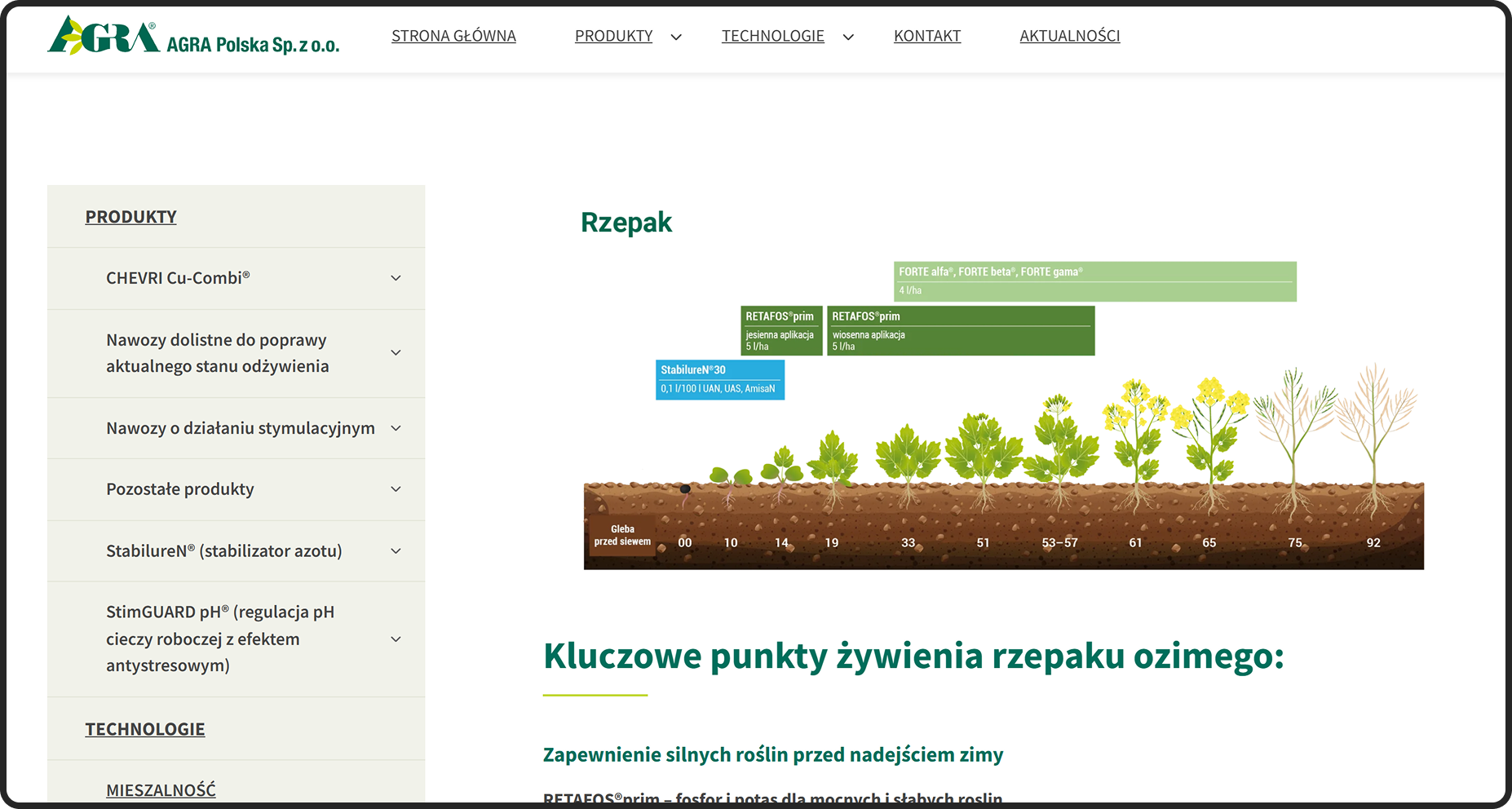Click the growth stage 92 marker on the diagram
The height and width of the screenshot is (809, 1512).
[x=1373, y=542]
